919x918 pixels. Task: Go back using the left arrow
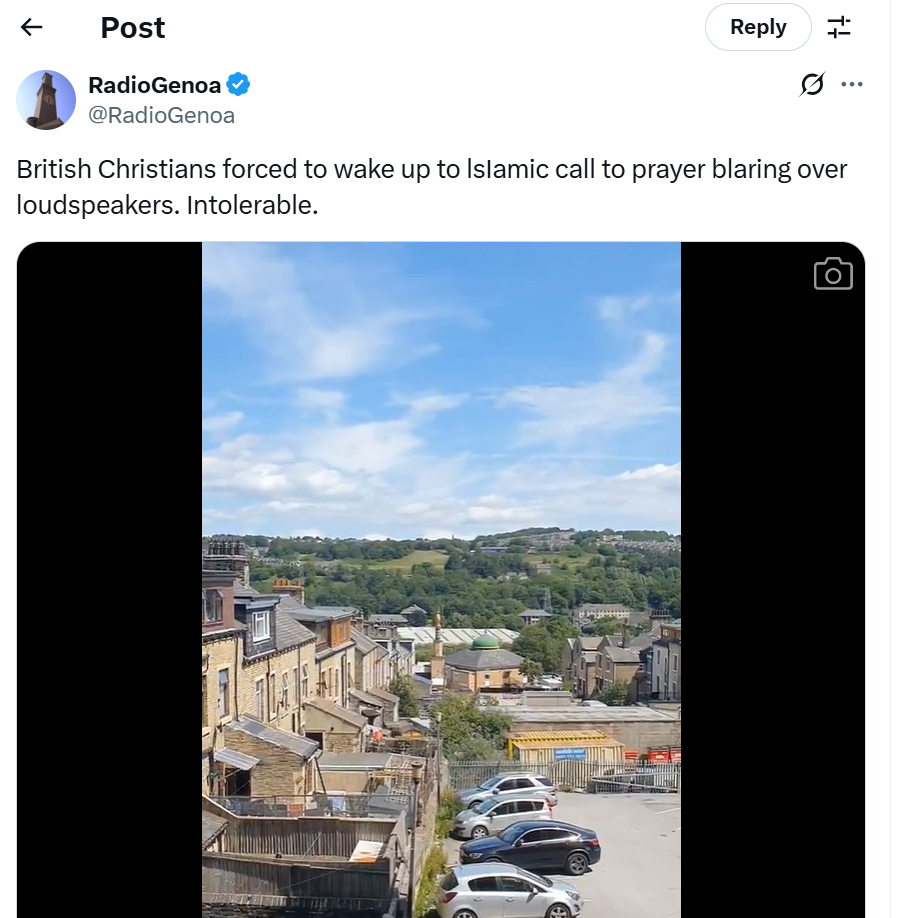(x=32, y=27)
